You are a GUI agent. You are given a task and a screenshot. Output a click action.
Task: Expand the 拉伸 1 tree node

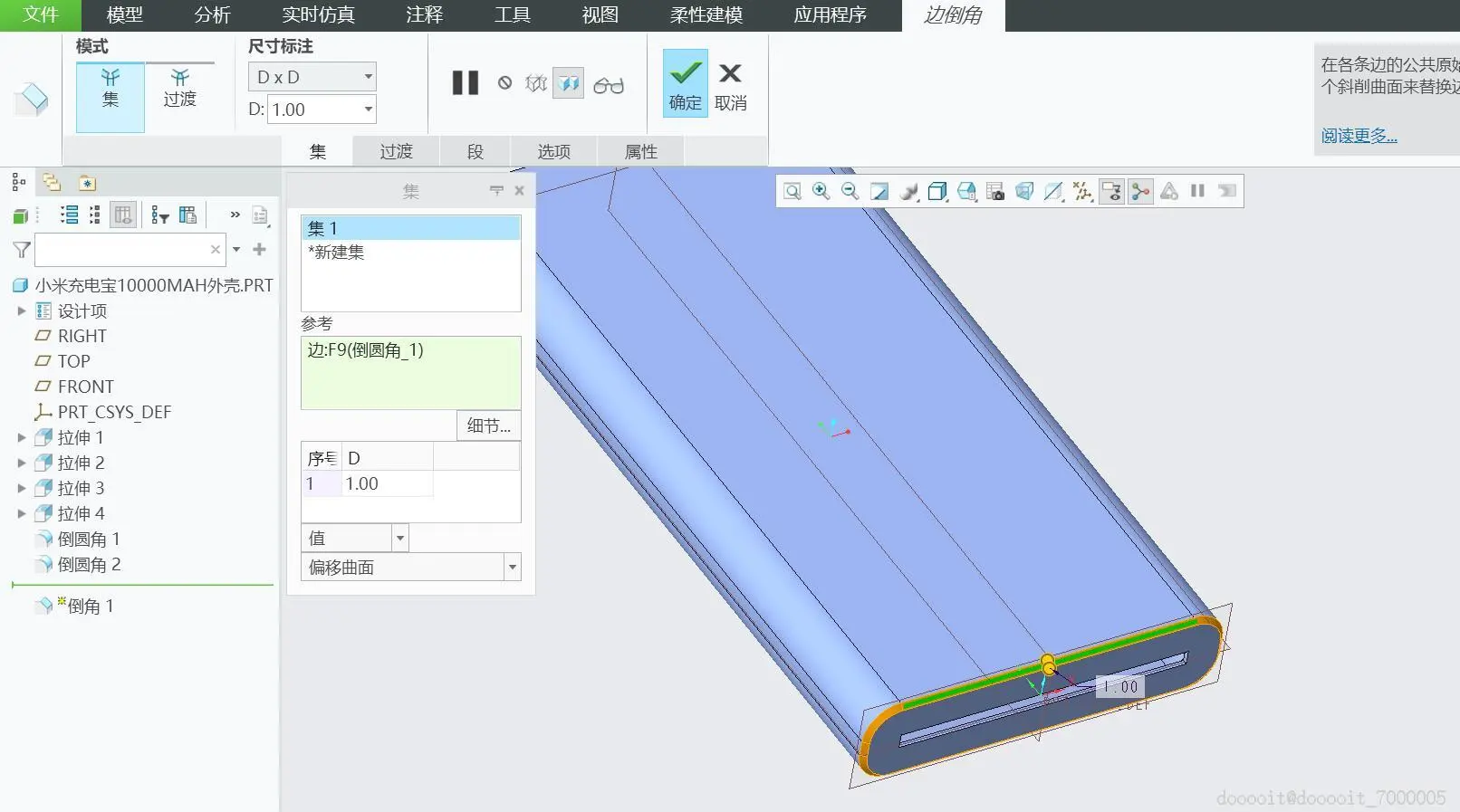22,437
